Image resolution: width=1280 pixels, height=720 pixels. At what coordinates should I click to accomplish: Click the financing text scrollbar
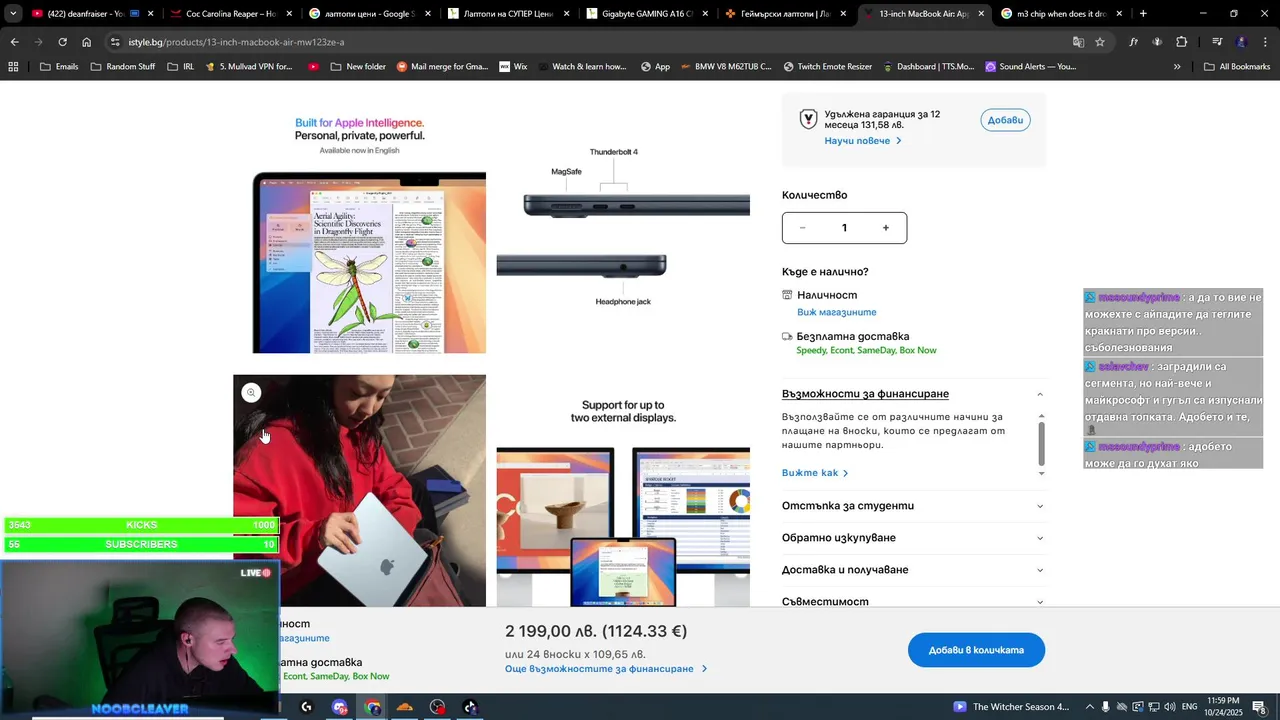coord(1041,444)
